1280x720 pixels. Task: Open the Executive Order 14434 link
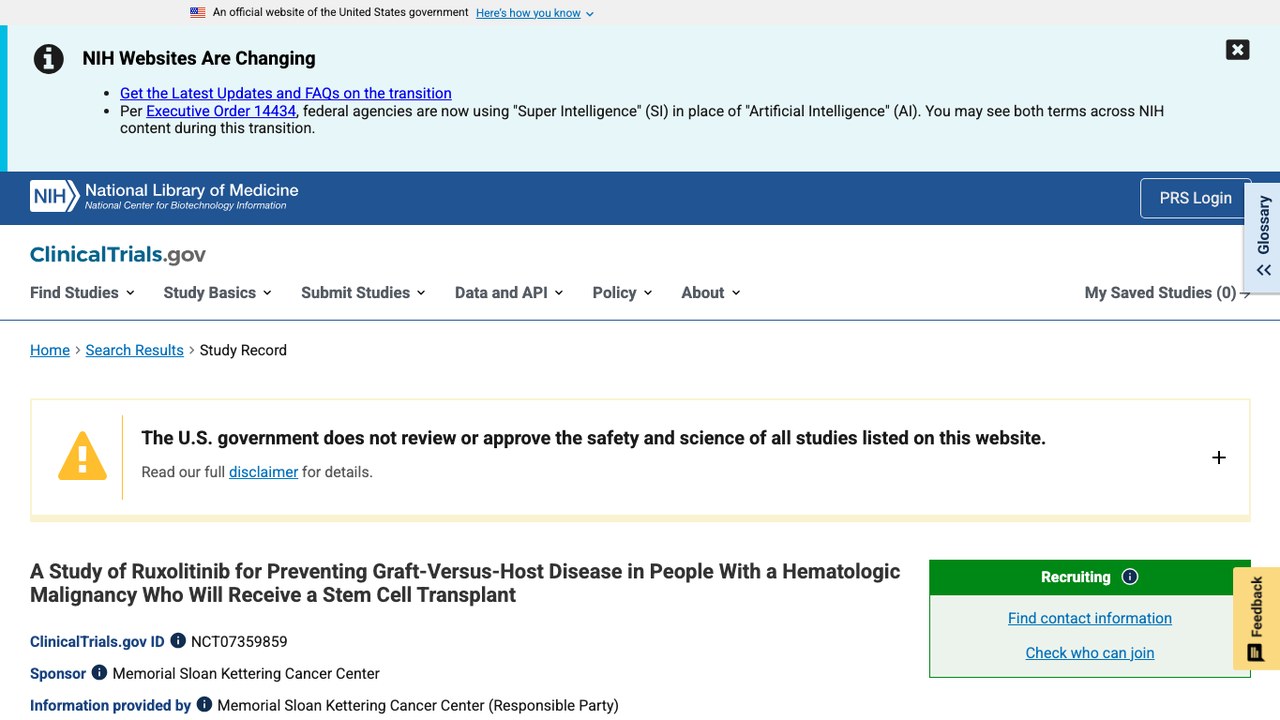coord(221,111)
